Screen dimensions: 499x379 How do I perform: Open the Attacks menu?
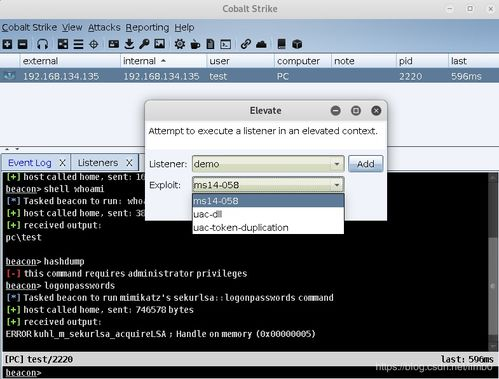pos(104,27)
